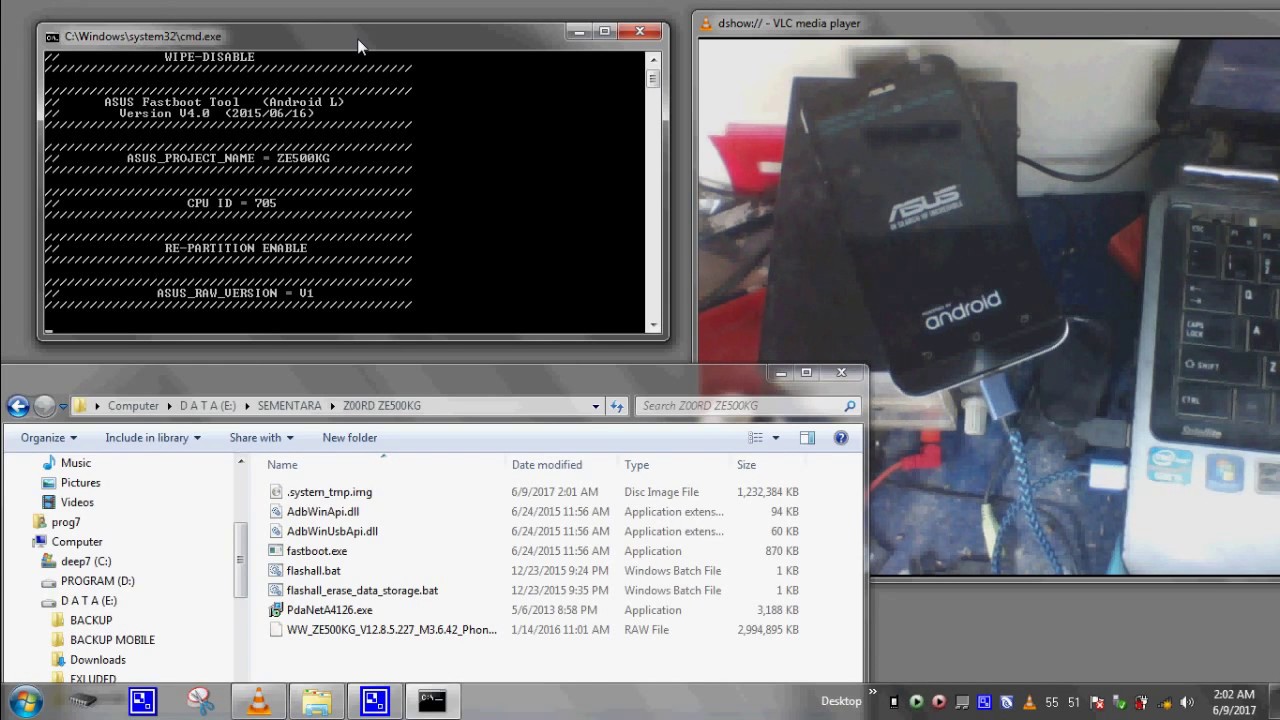
Task: Sort files by the Name column
Action: 282,465
